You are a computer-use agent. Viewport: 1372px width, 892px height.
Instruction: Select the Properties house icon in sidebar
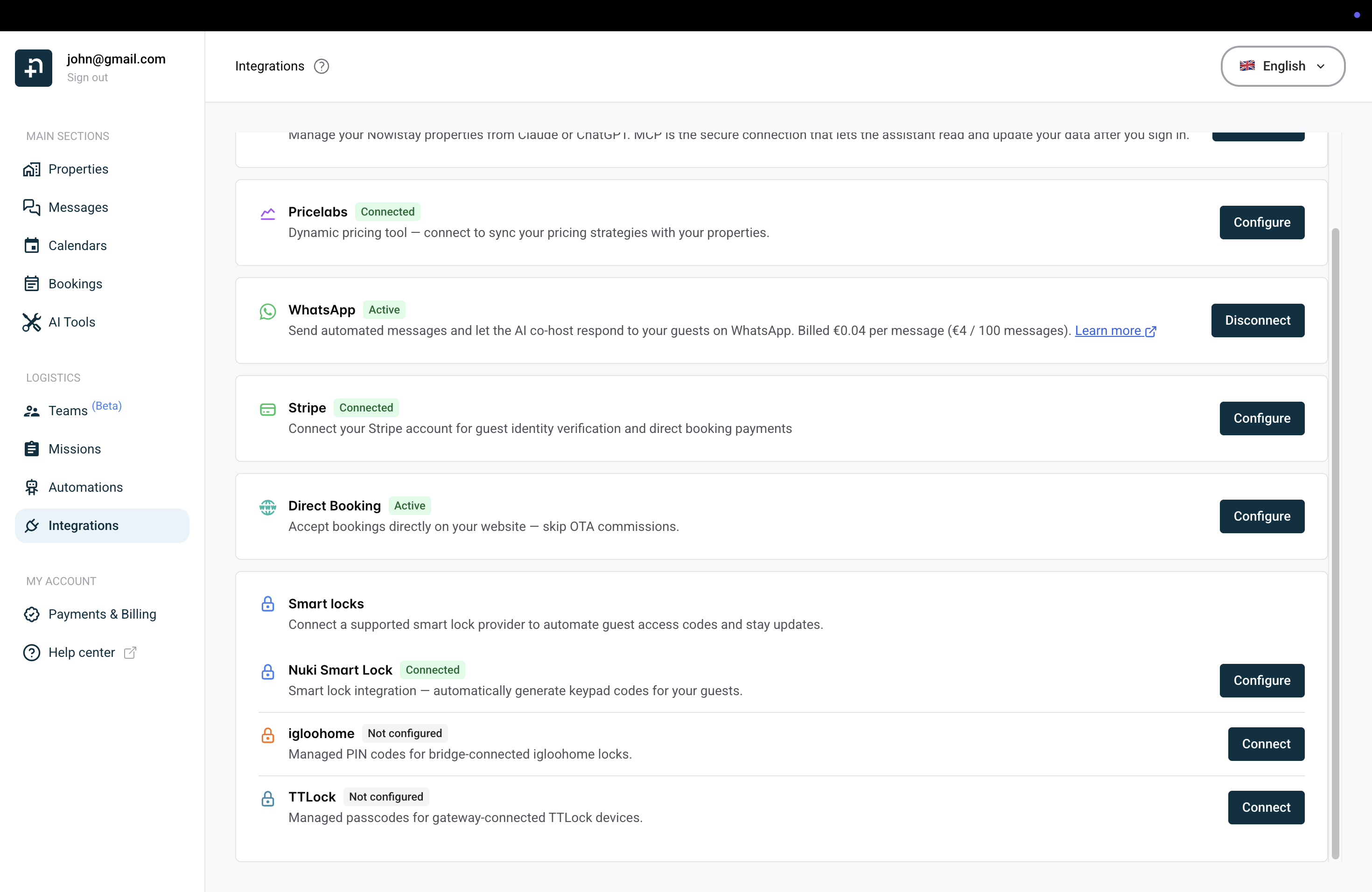coord(32,169)
